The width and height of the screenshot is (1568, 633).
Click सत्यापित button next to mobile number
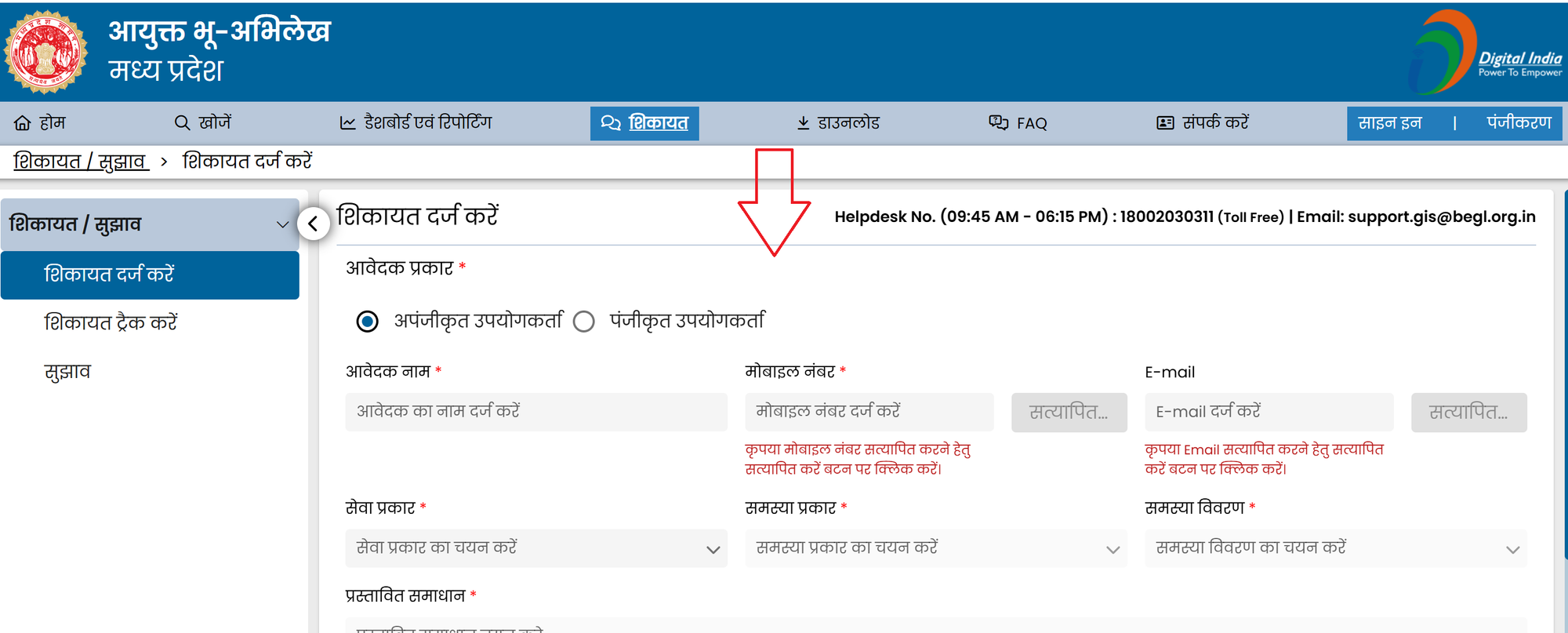(x=1069, y=413)
